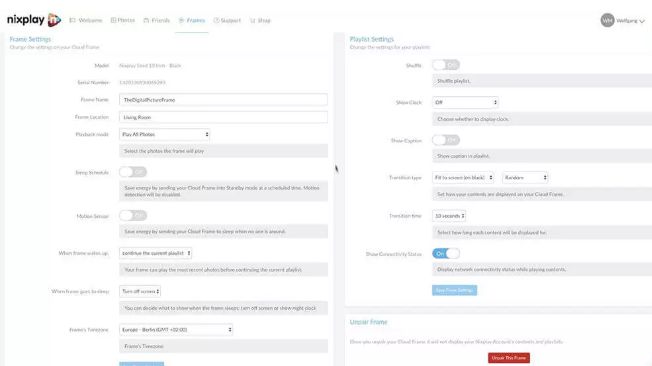Click the nixplay logo icon
Viewport: 652px width, 366px height.
pyautogui.click(x=54, y=20)
